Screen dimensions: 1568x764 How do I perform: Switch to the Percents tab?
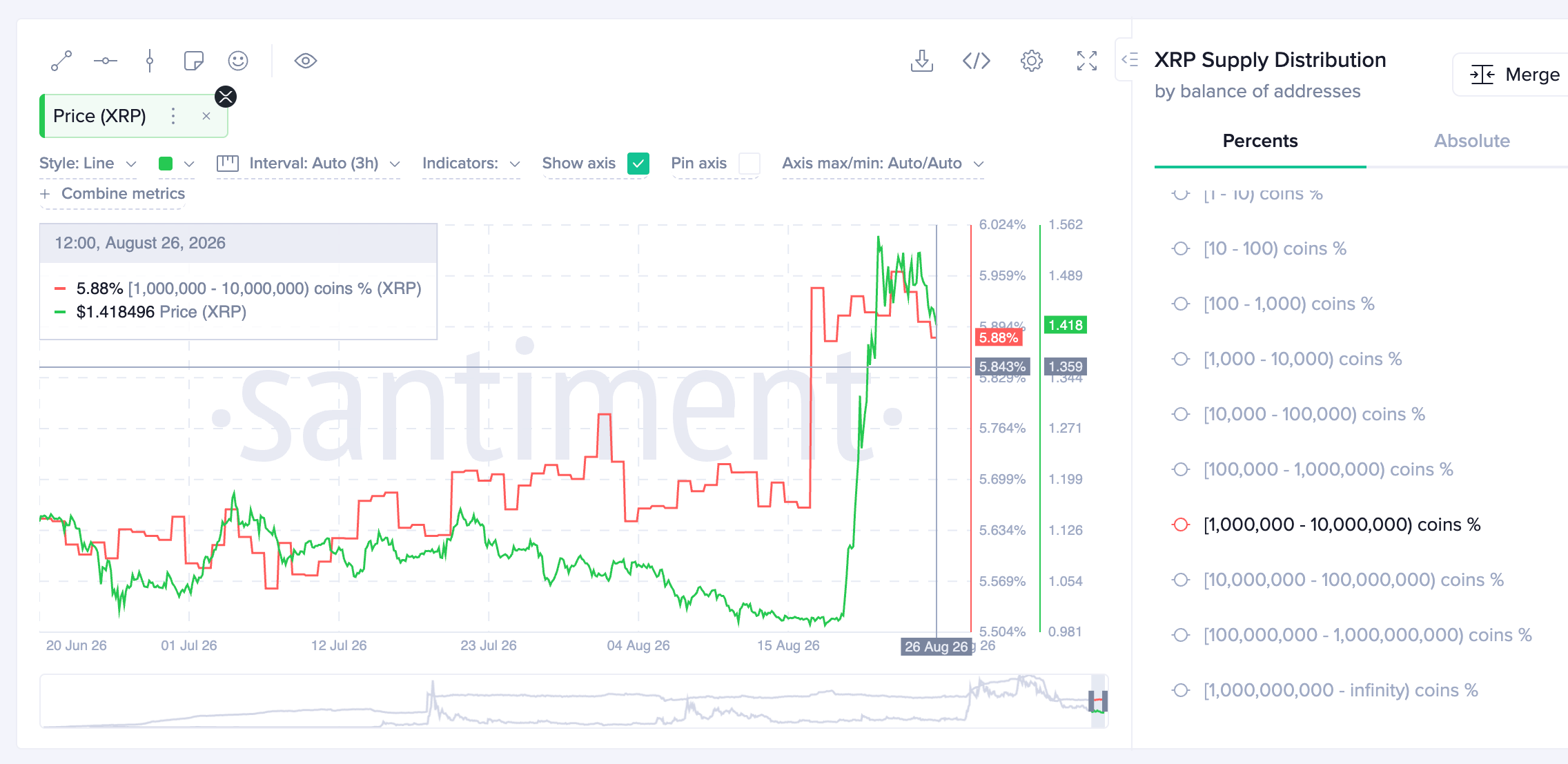coord(1260,141)
